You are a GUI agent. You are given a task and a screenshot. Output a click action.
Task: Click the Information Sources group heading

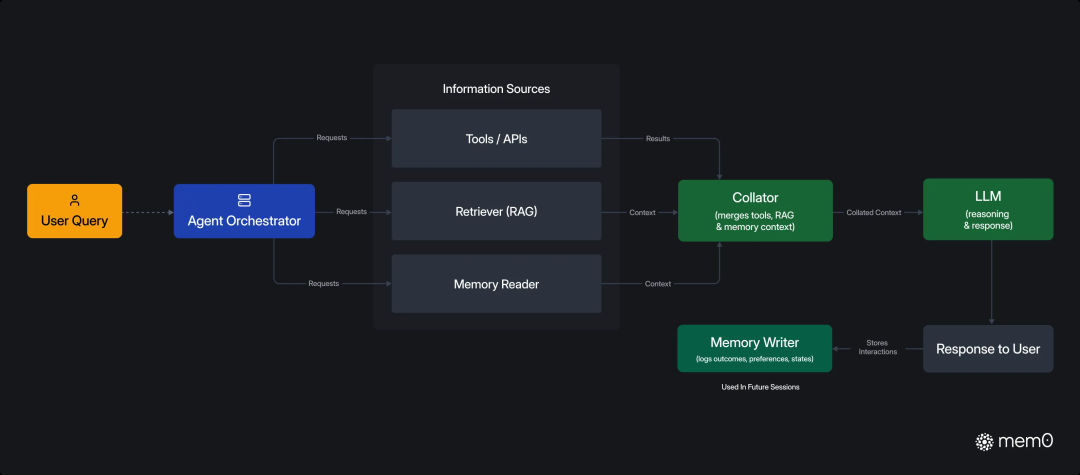(496, 89)
